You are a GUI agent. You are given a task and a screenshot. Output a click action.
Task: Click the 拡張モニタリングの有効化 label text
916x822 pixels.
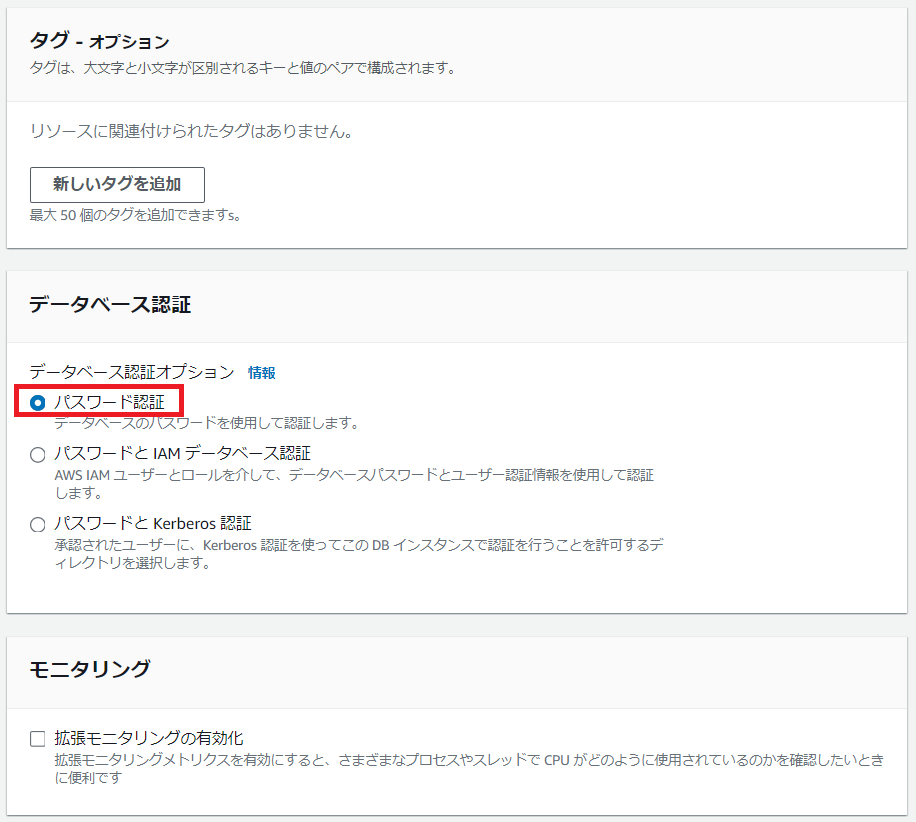coord(149,739)
